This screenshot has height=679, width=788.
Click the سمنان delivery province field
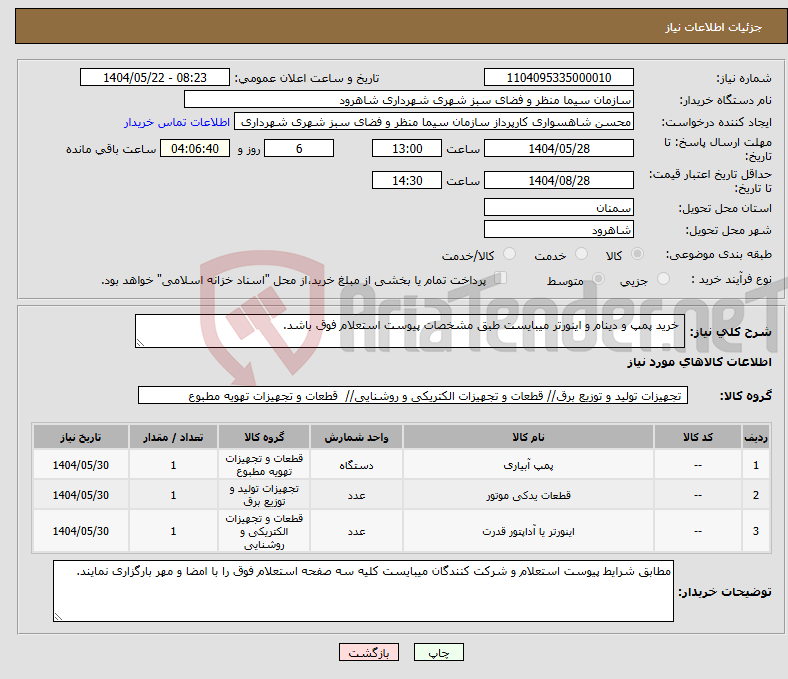coord(558,207)
